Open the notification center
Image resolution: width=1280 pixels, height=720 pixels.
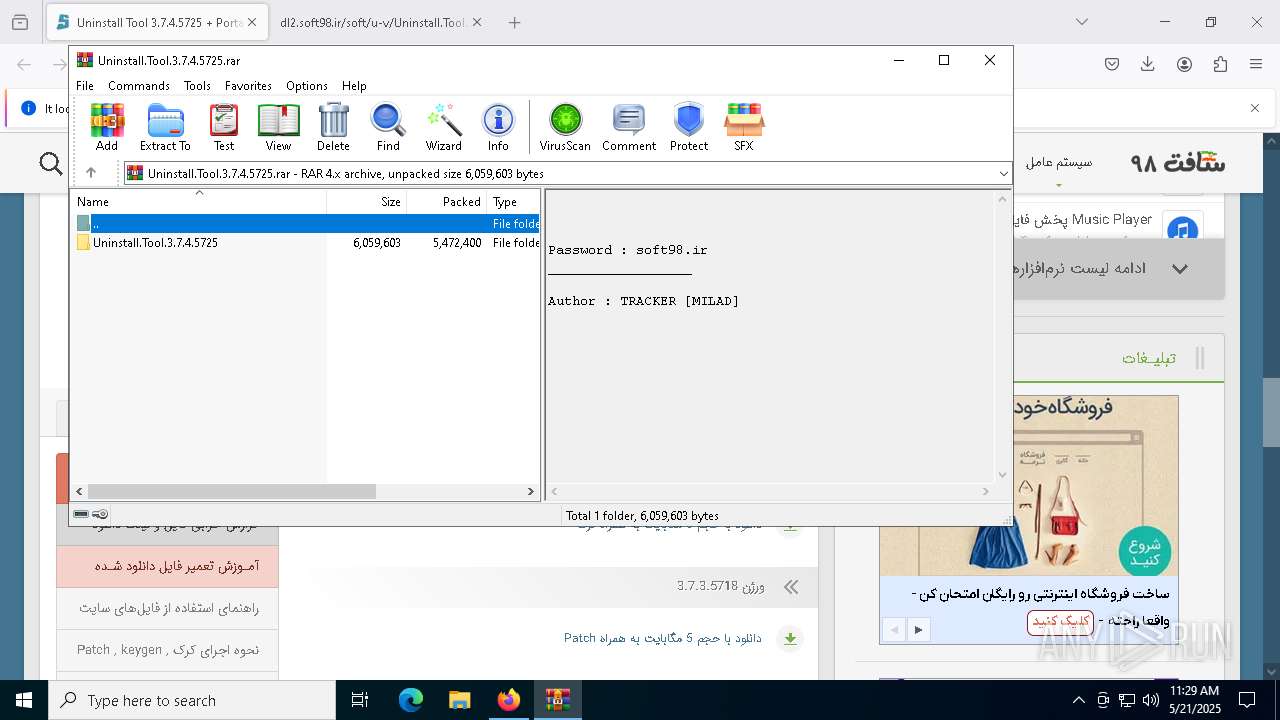[x=1247, y=700]
